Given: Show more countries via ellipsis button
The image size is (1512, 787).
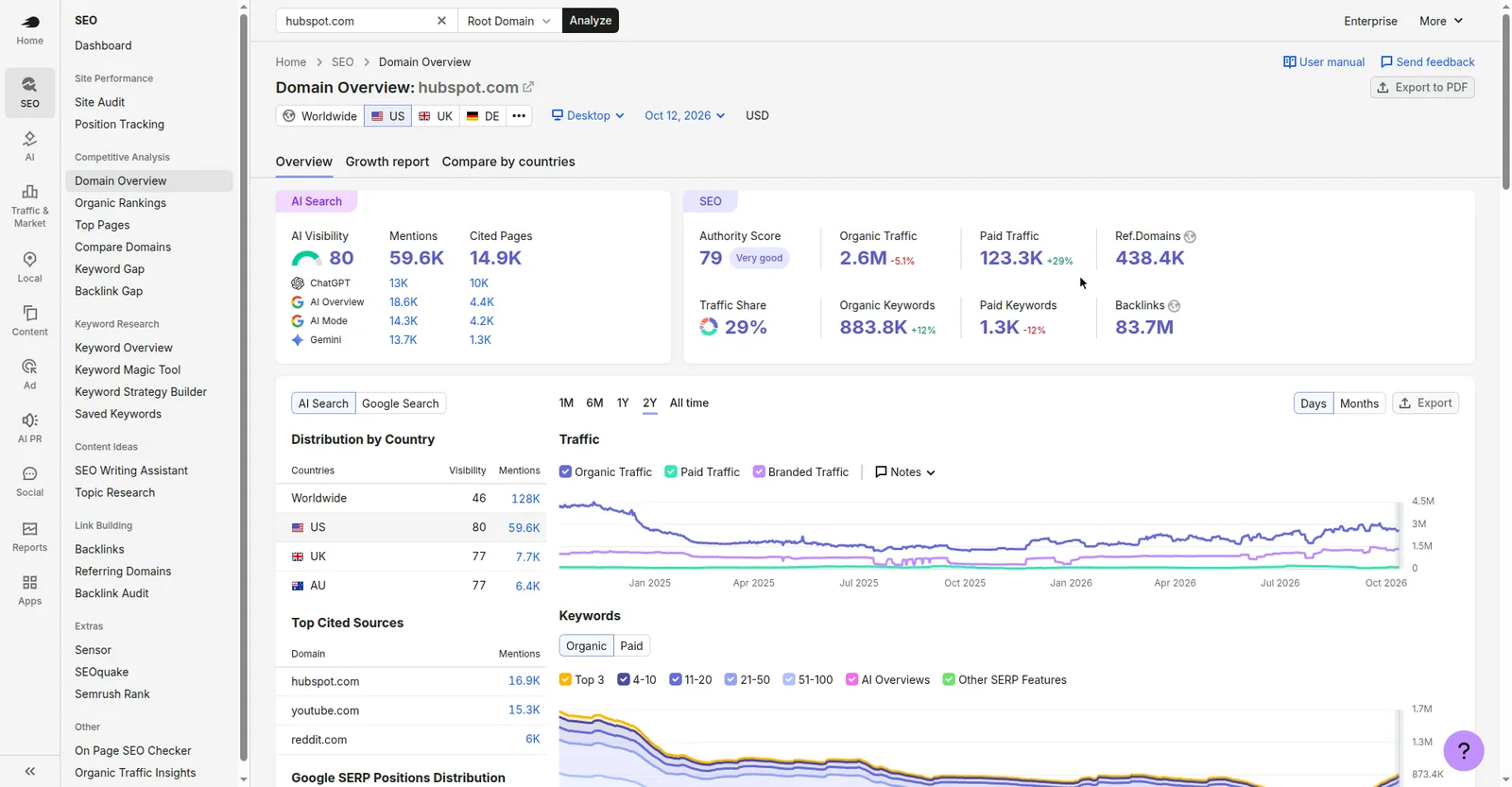Looking at the screenshot, I should pos(519,115).
